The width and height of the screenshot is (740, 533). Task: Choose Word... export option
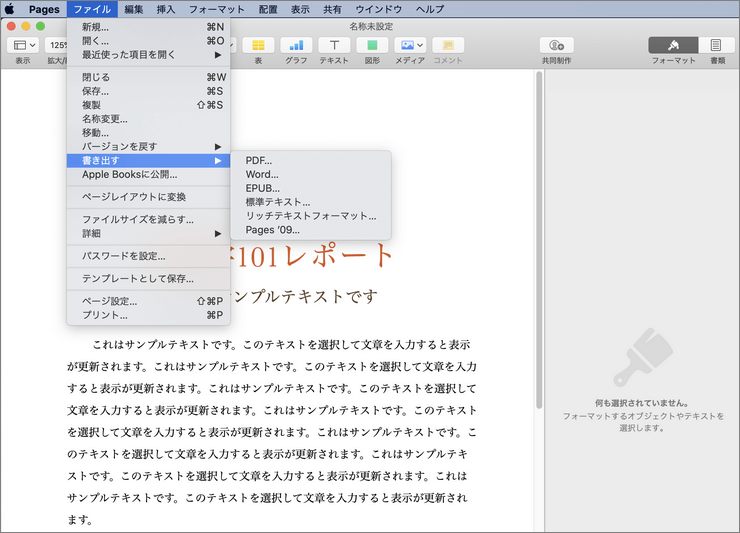point(262,174)
